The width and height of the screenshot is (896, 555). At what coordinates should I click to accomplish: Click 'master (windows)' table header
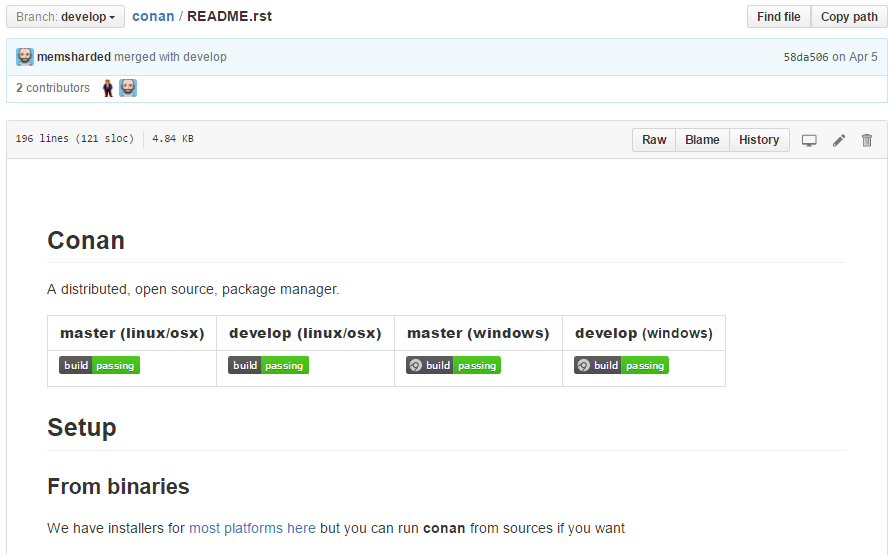tap(478, 333)
